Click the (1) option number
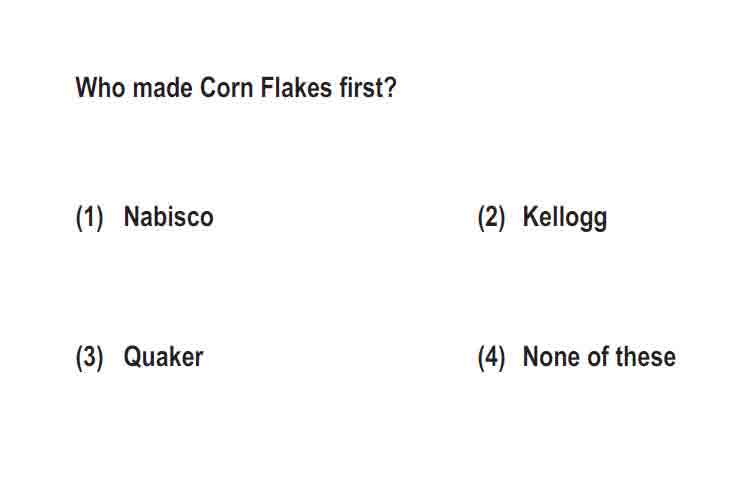The height and width of the screenshot is (500, 750). [x=89, y=218]
